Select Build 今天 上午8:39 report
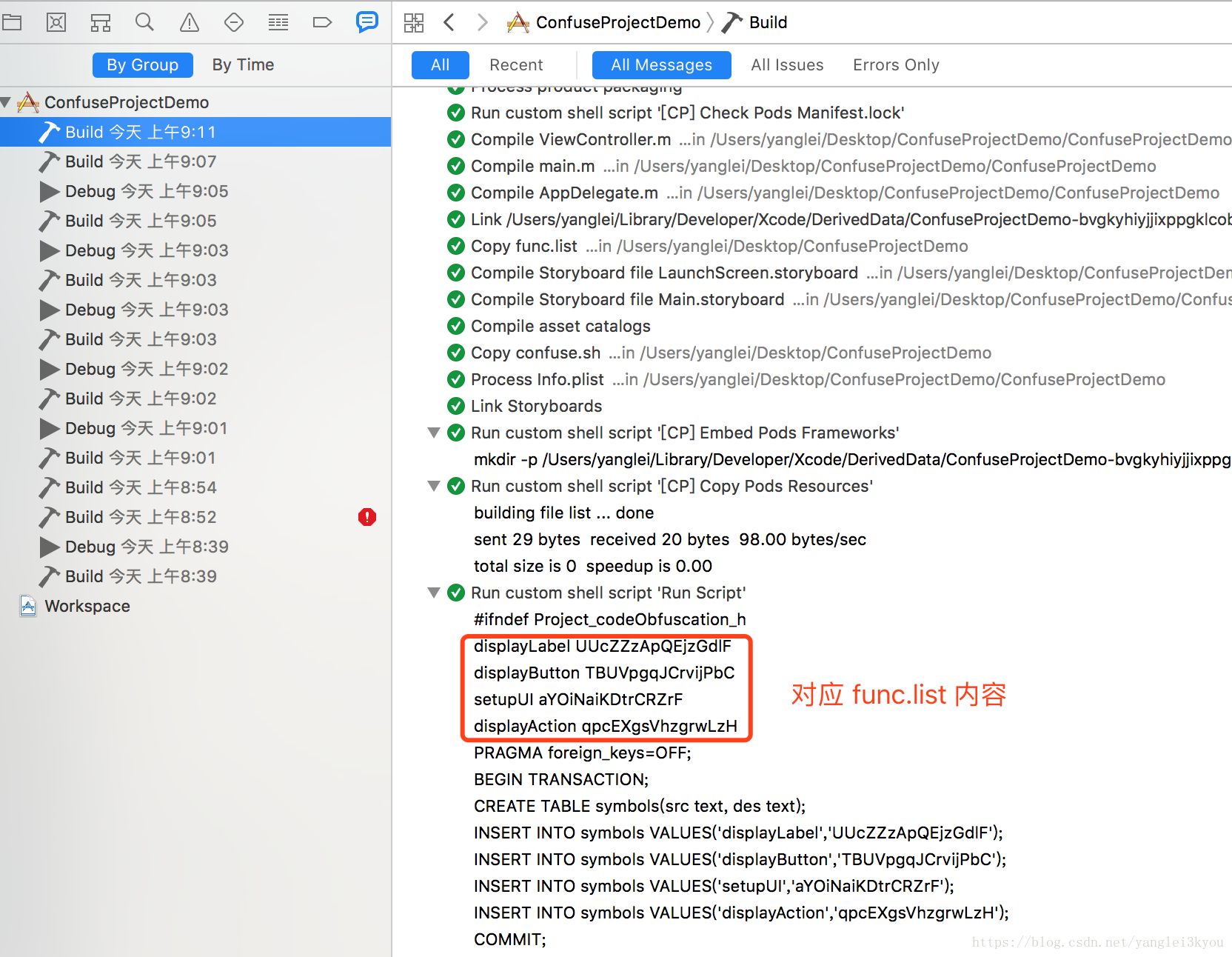 point(195,576)
